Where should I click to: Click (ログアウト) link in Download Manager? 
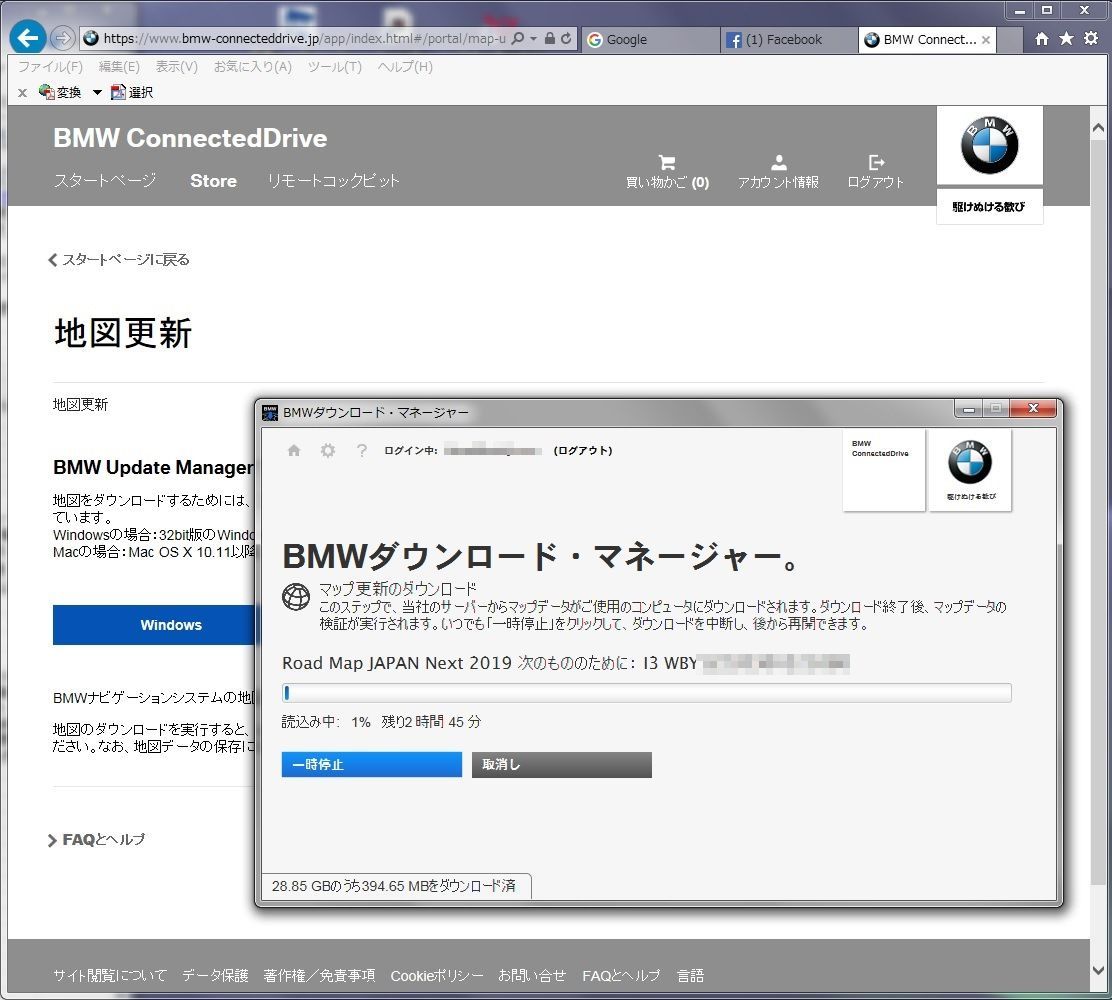pos(583,450)
